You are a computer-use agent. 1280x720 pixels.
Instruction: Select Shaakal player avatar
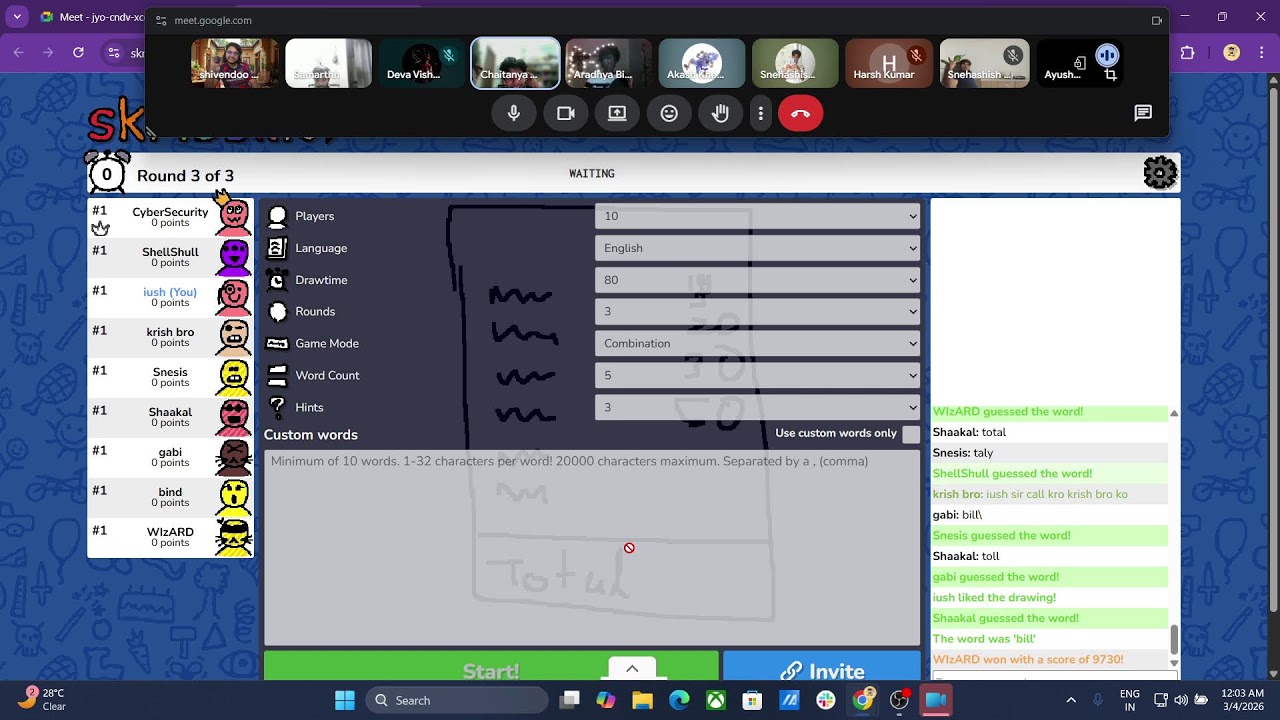coord(233,417)
